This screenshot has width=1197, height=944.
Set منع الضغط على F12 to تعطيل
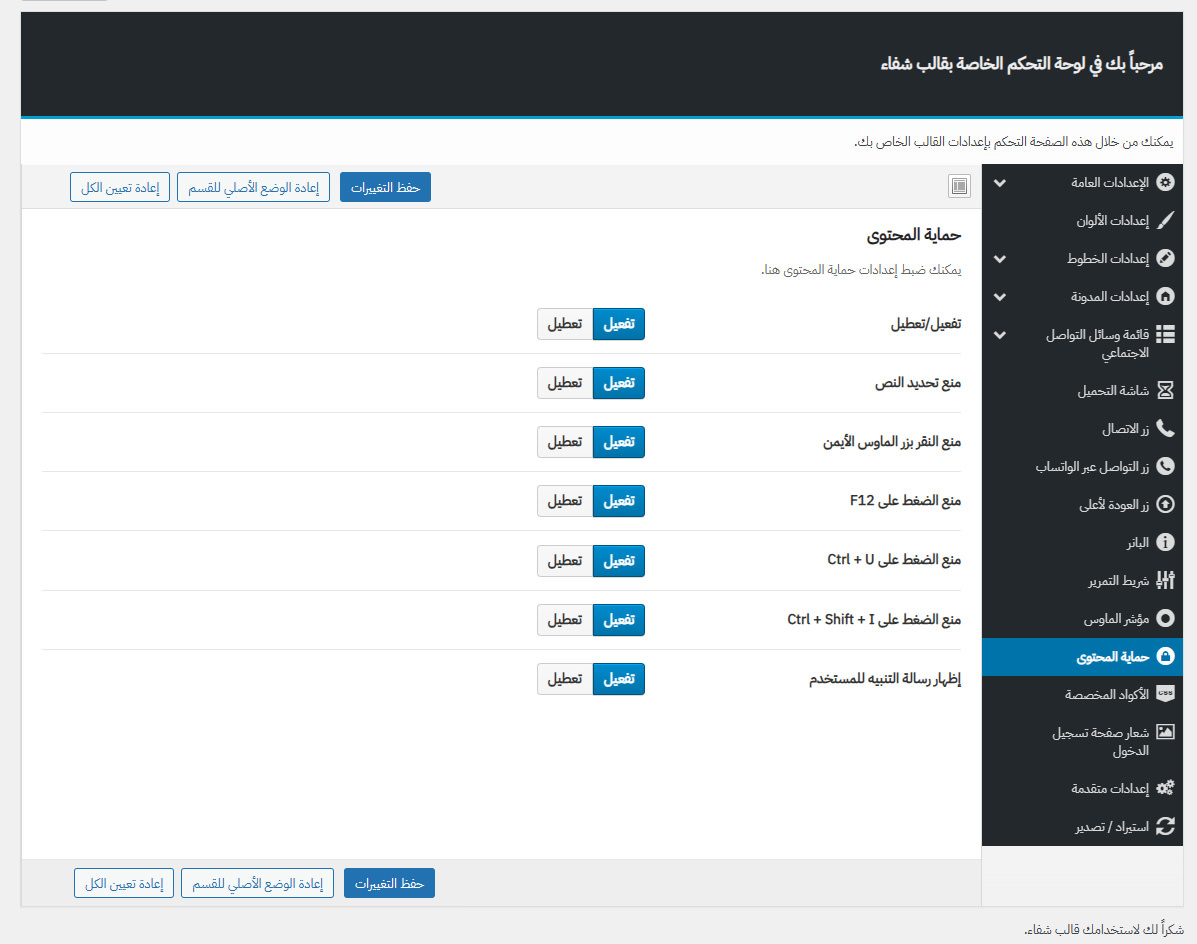565,501
